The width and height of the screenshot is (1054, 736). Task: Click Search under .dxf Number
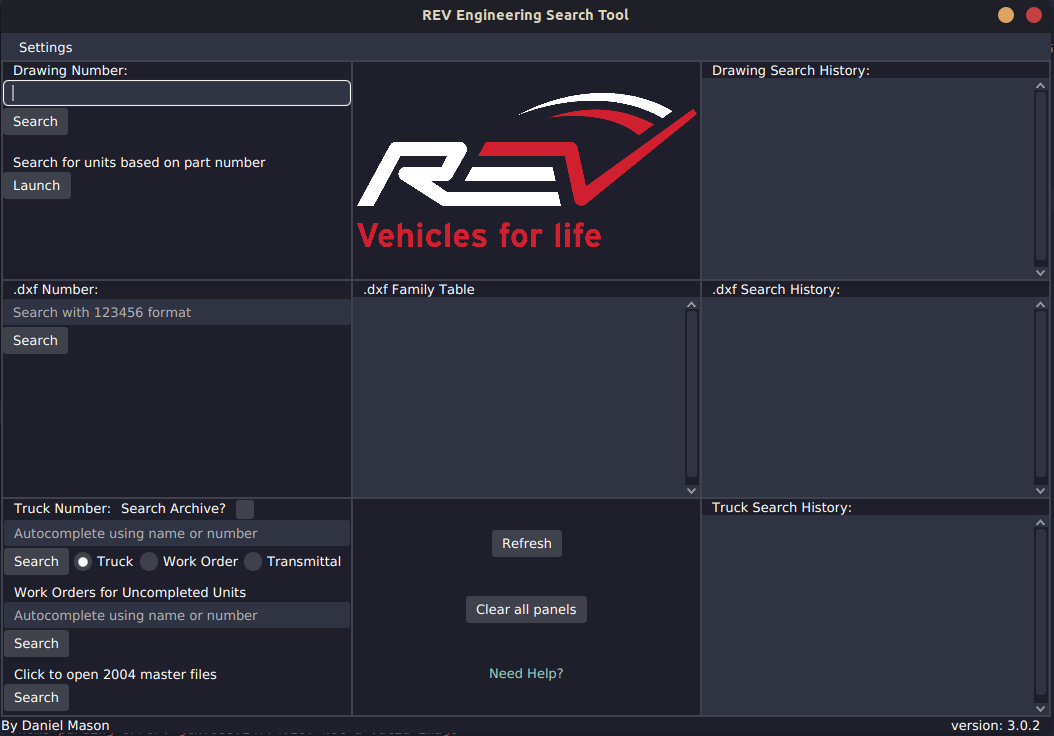pos(36,341)
